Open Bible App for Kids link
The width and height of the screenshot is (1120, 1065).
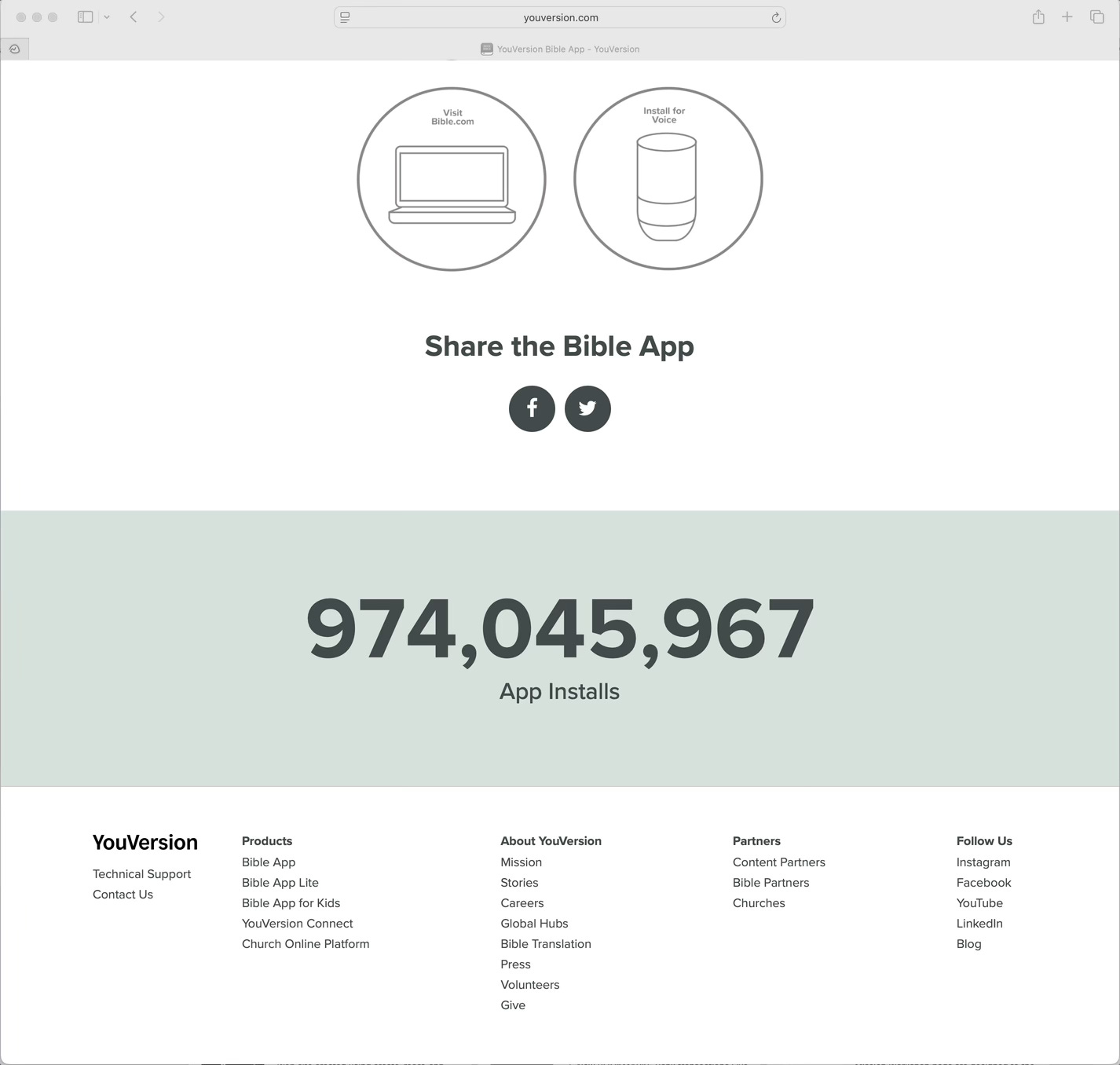(291, 903)
